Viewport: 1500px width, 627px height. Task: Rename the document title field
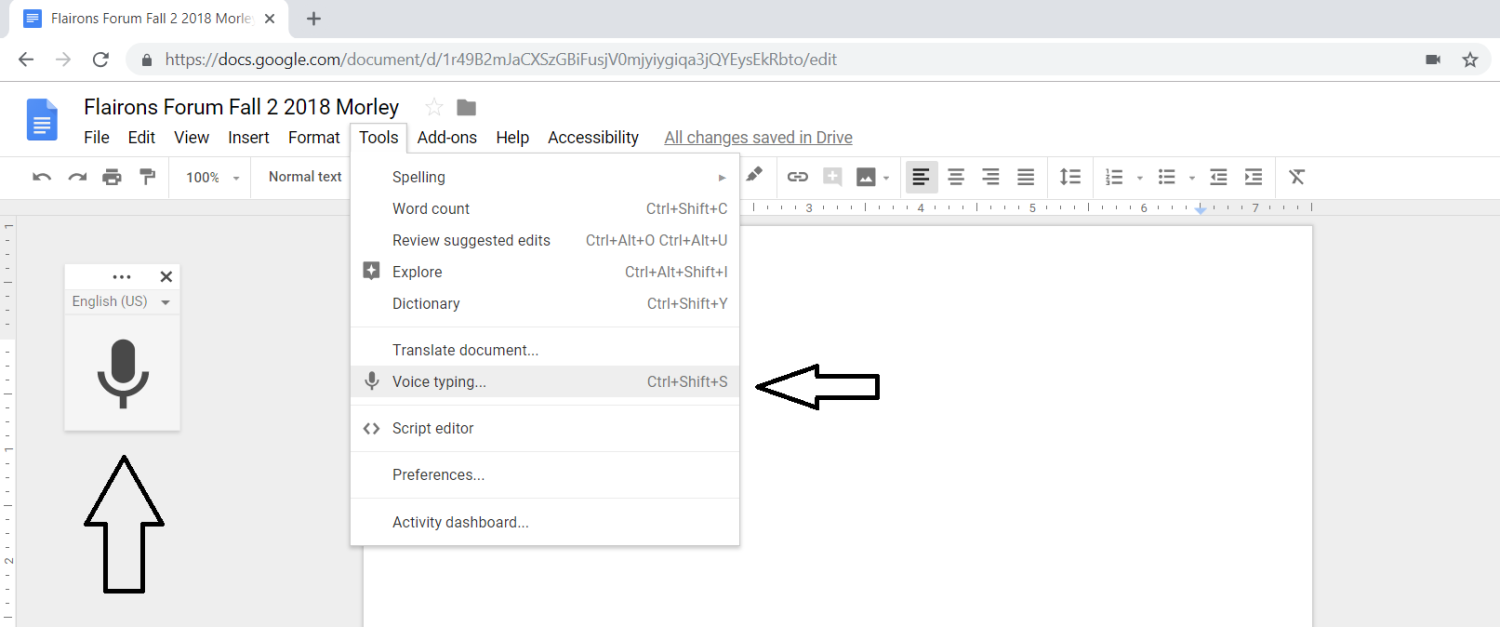point(241,107)
